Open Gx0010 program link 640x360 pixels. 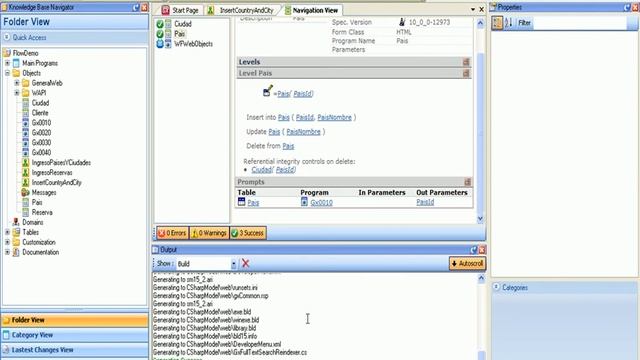click(x=321, y=202)
